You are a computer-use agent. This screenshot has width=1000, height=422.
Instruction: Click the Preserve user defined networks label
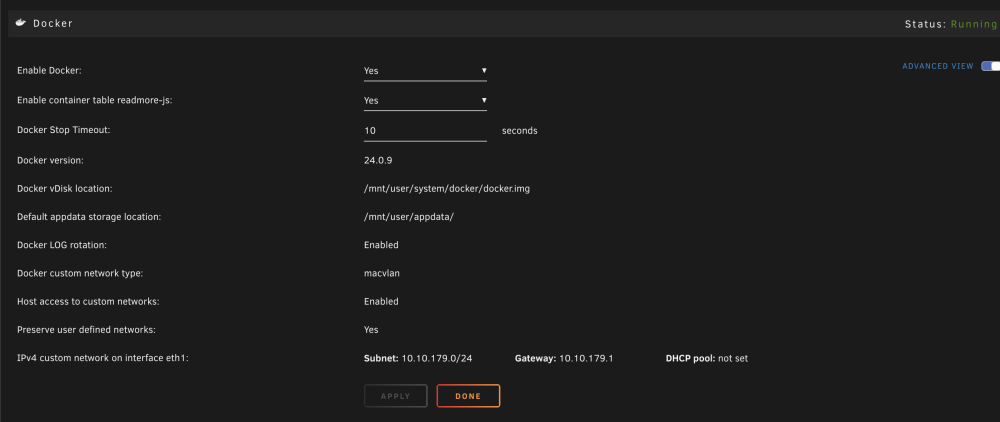[x=86, y=330]
